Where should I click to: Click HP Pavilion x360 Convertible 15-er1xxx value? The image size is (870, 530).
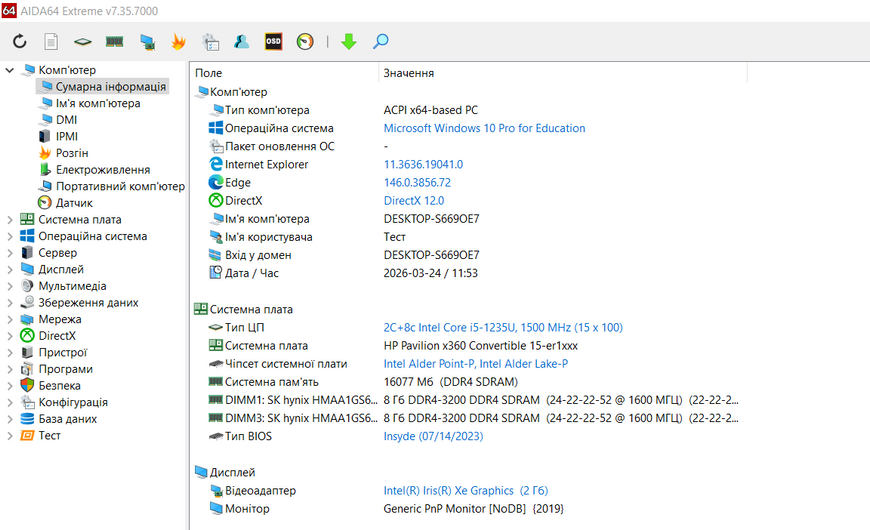coord(480,346)
